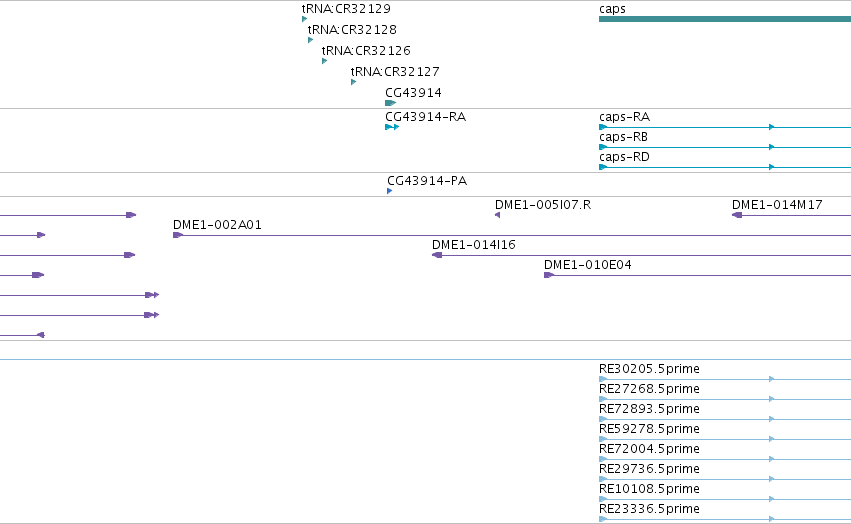Click the caps-RB transcript start arrow
Screen dimensions: 851x524
coord(603,147)
